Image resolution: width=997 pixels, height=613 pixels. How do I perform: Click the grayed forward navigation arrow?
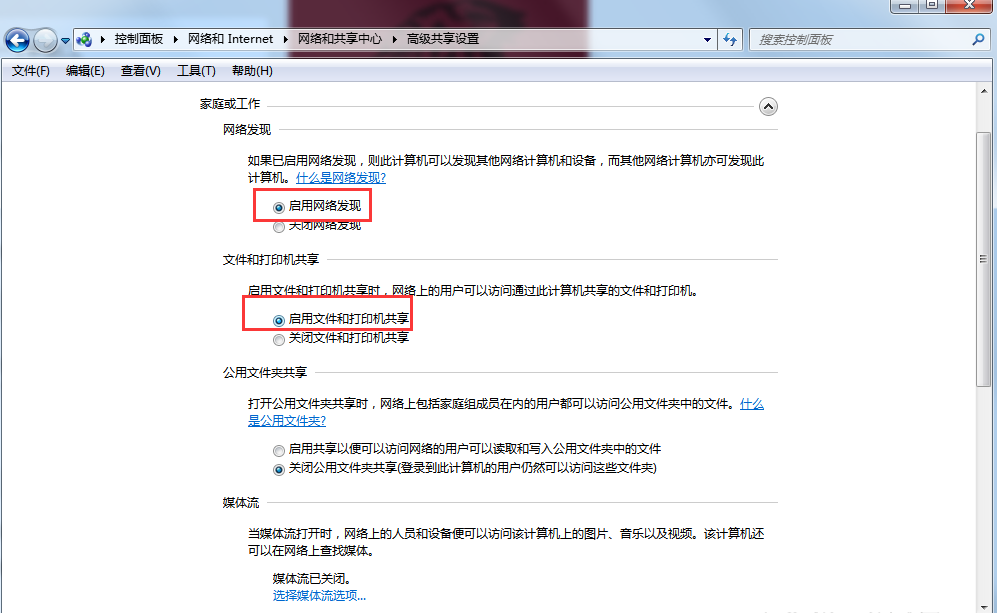tap(44, 40)
